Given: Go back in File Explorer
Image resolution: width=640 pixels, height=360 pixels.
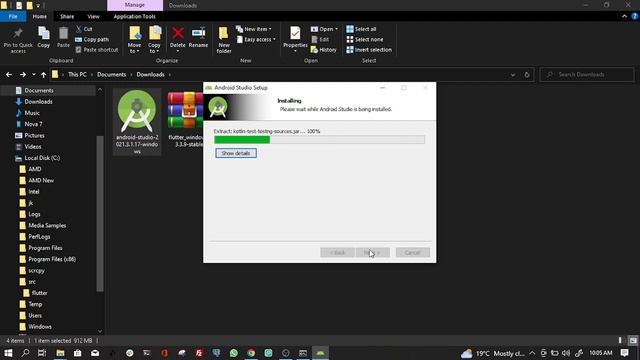Looking at the screenshot, I should [x=9, y=75].
